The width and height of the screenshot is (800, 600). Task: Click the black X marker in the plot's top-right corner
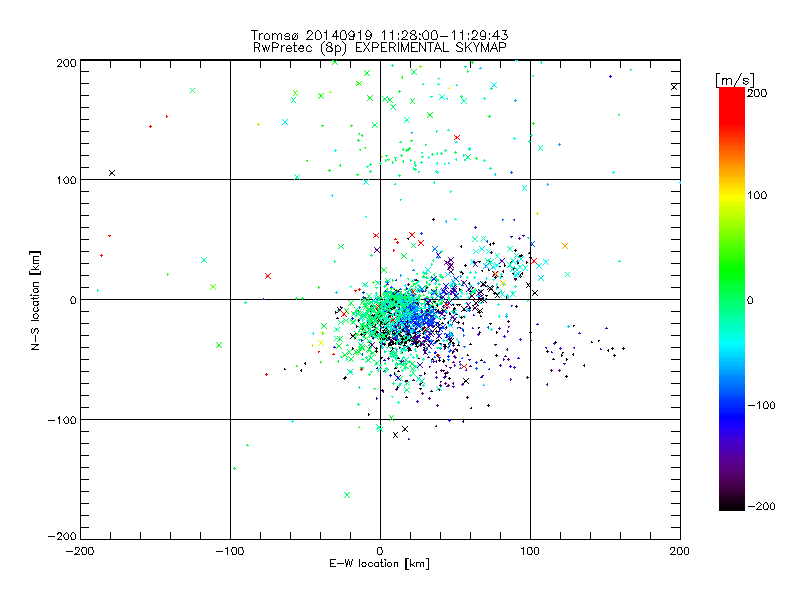[x=674, y=87]
